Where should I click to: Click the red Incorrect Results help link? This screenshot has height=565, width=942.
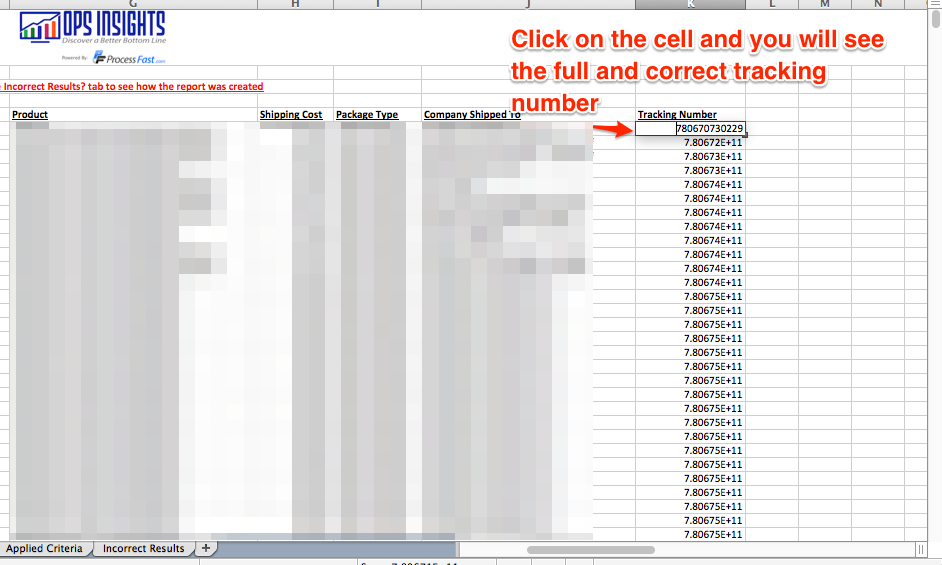(133, 87)
